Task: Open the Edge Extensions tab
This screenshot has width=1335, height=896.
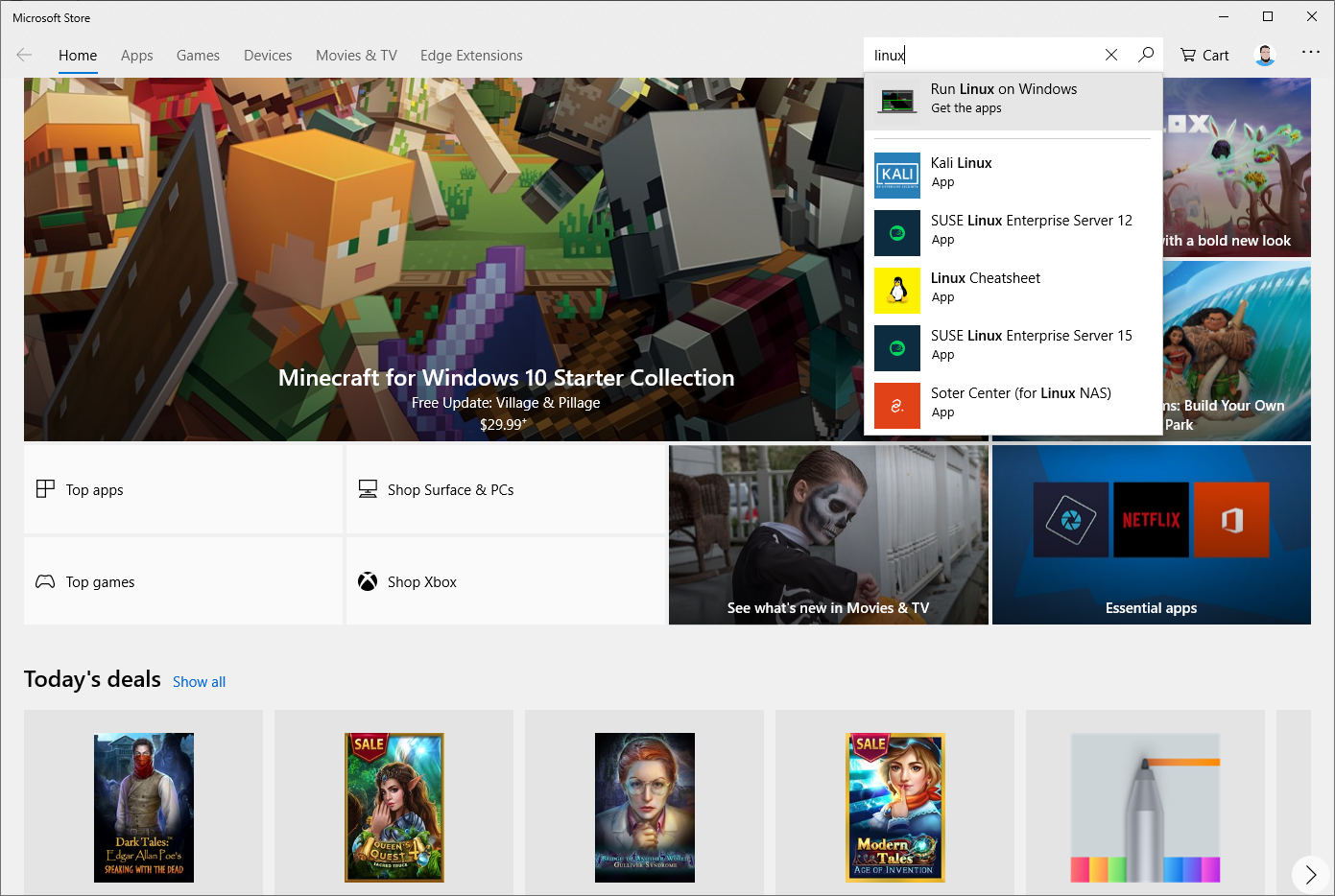Action: tap(471, 56)
